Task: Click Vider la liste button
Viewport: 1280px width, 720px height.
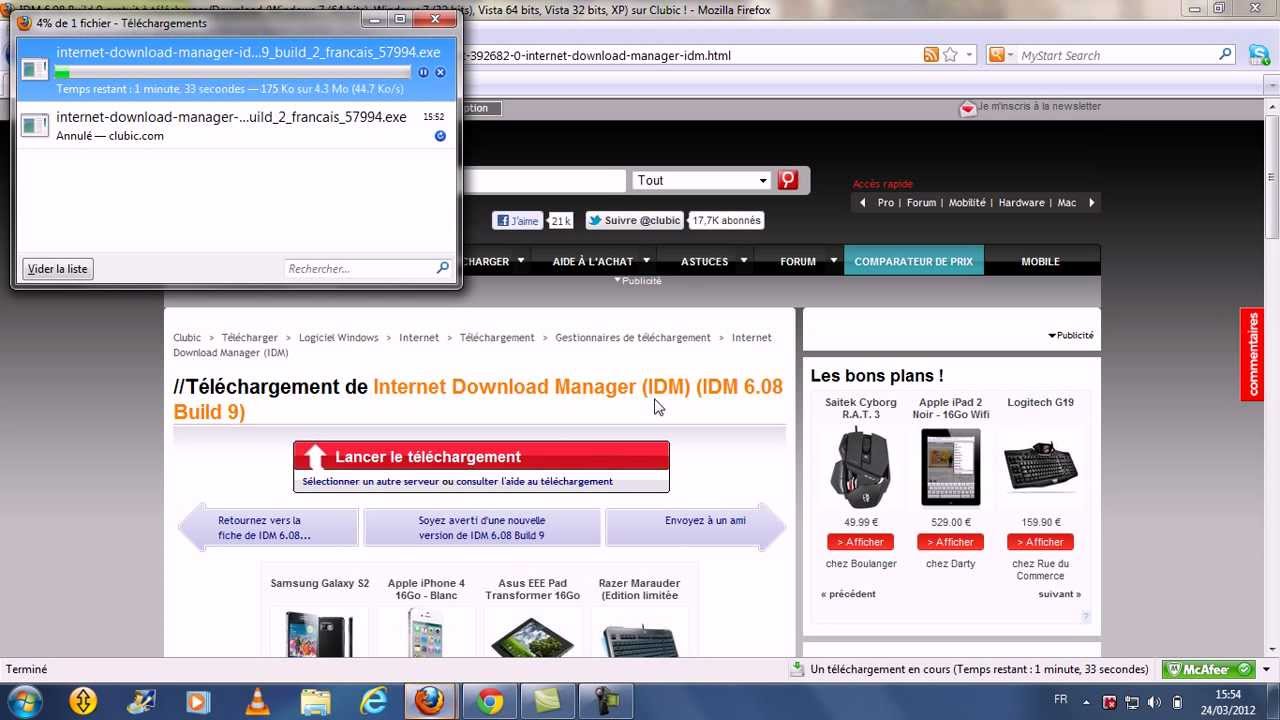Action: (58, 268)
